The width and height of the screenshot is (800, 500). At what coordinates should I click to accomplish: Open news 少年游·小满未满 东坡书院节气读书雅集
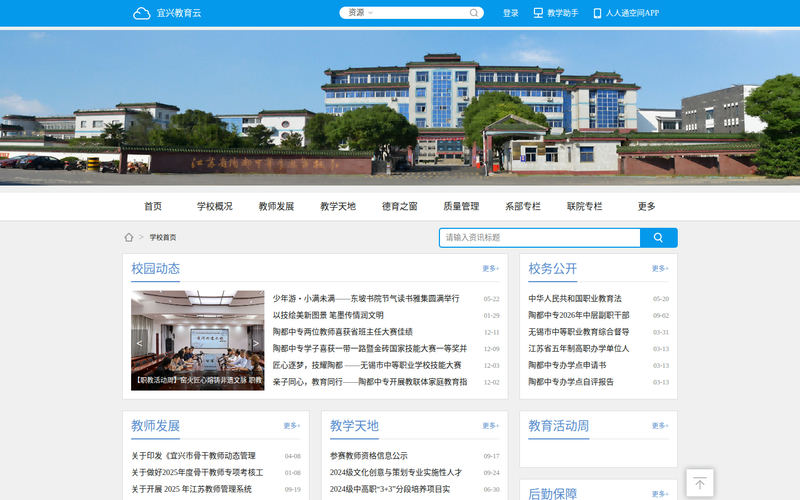[x=366, y=298]
